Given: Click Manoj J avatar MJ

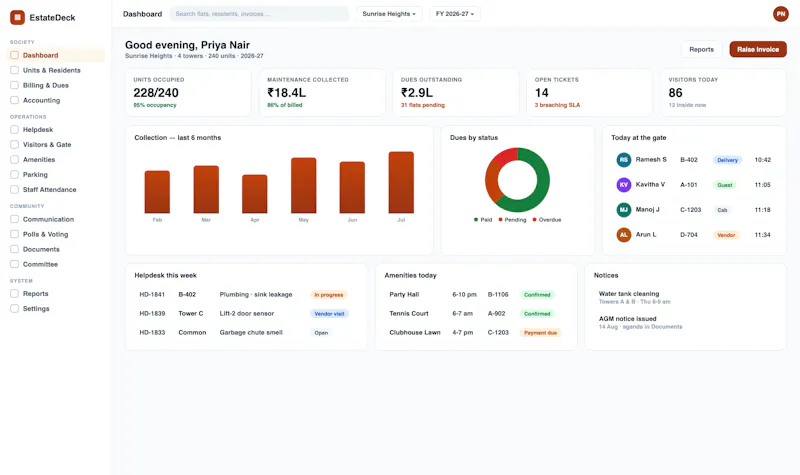Looking at the screenshot, I should click(x=623, y=210).
